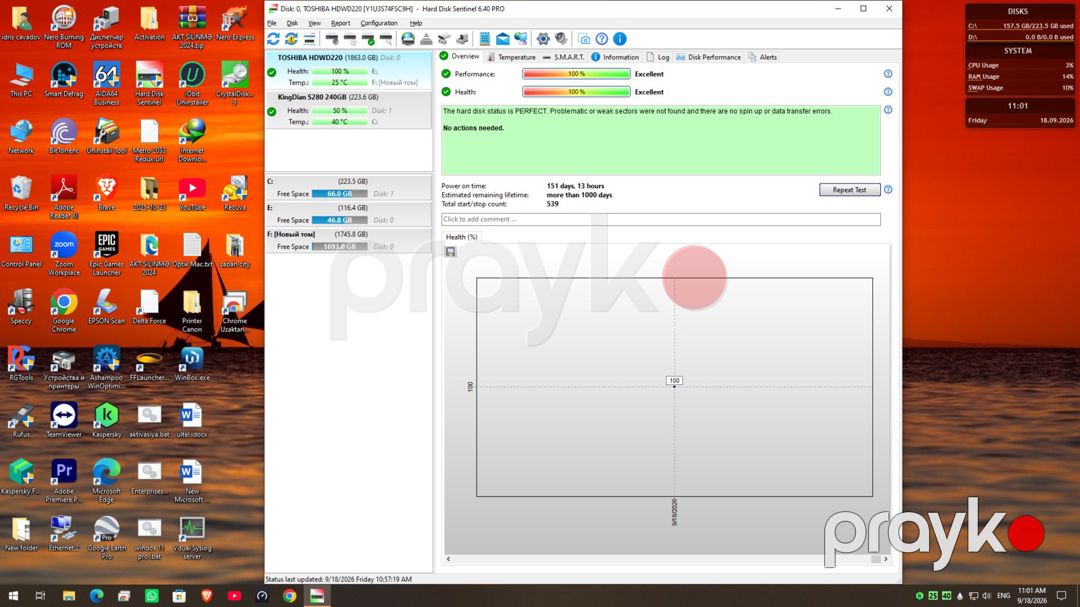Open TeamViewer desktop icon

[x=63, y=420]
